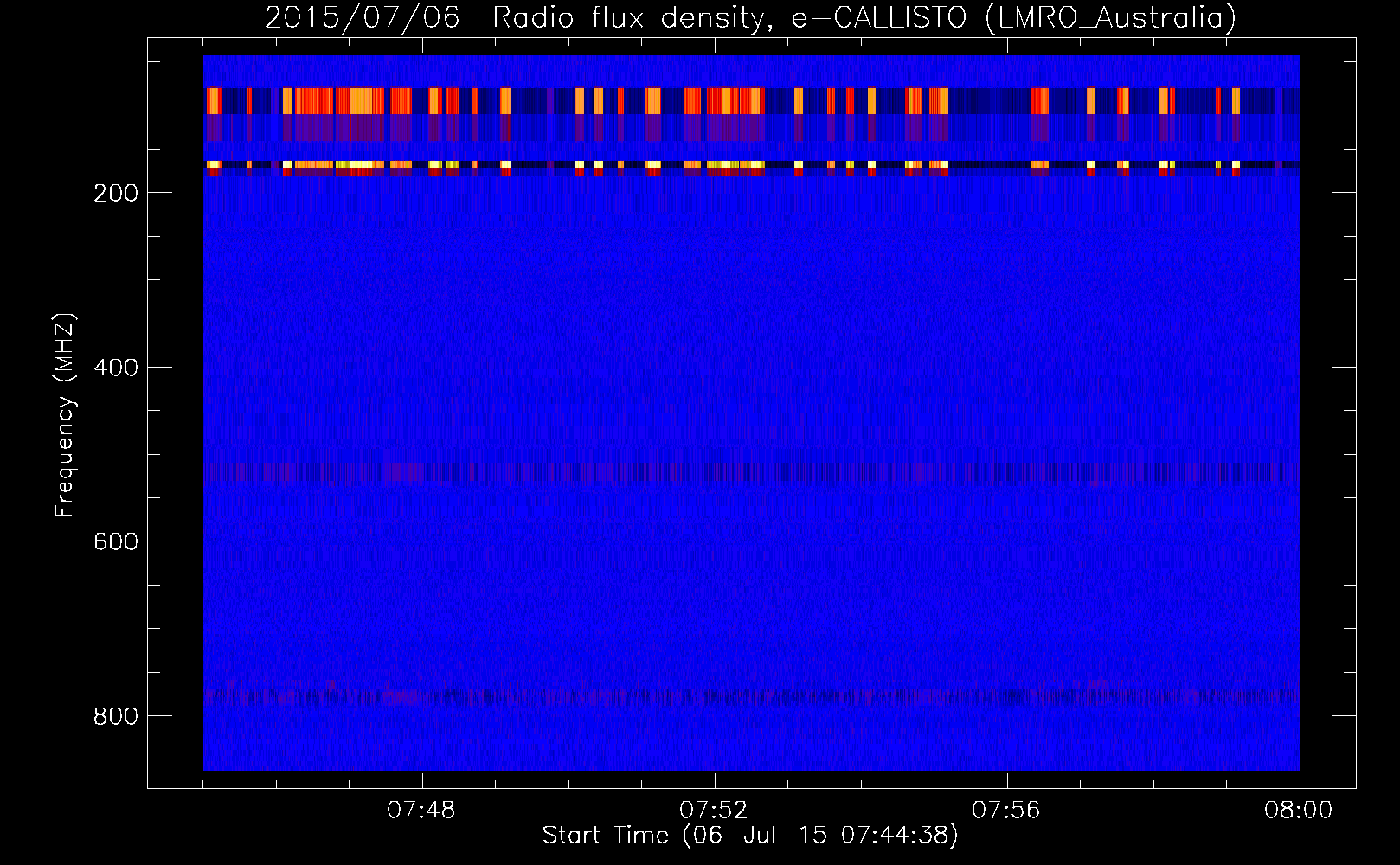Click the '07:56' time tick label
1400x865 pixels.
1006,811
